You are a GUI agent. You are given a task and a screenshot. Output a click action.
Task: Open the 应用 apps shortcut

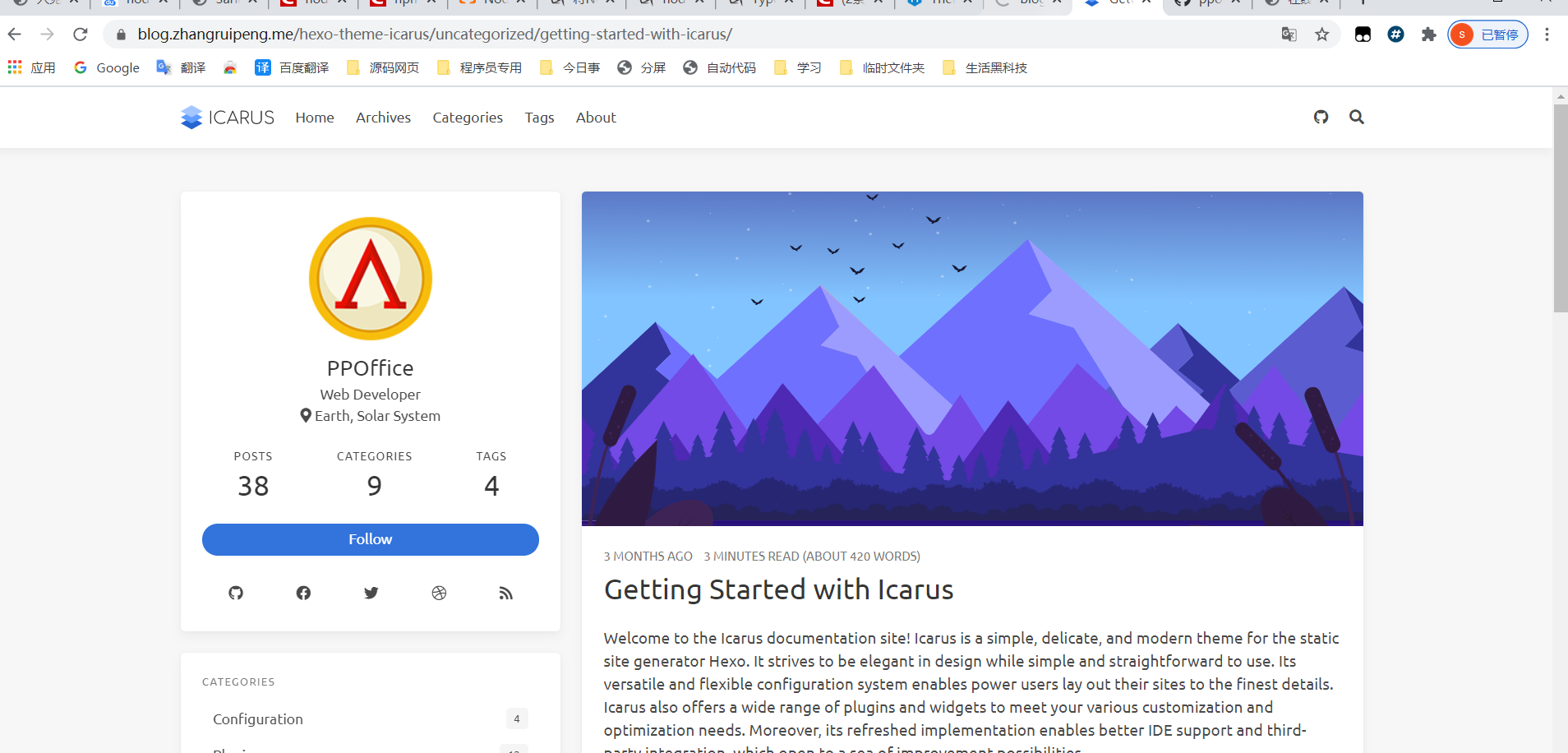tap(31, 67)
